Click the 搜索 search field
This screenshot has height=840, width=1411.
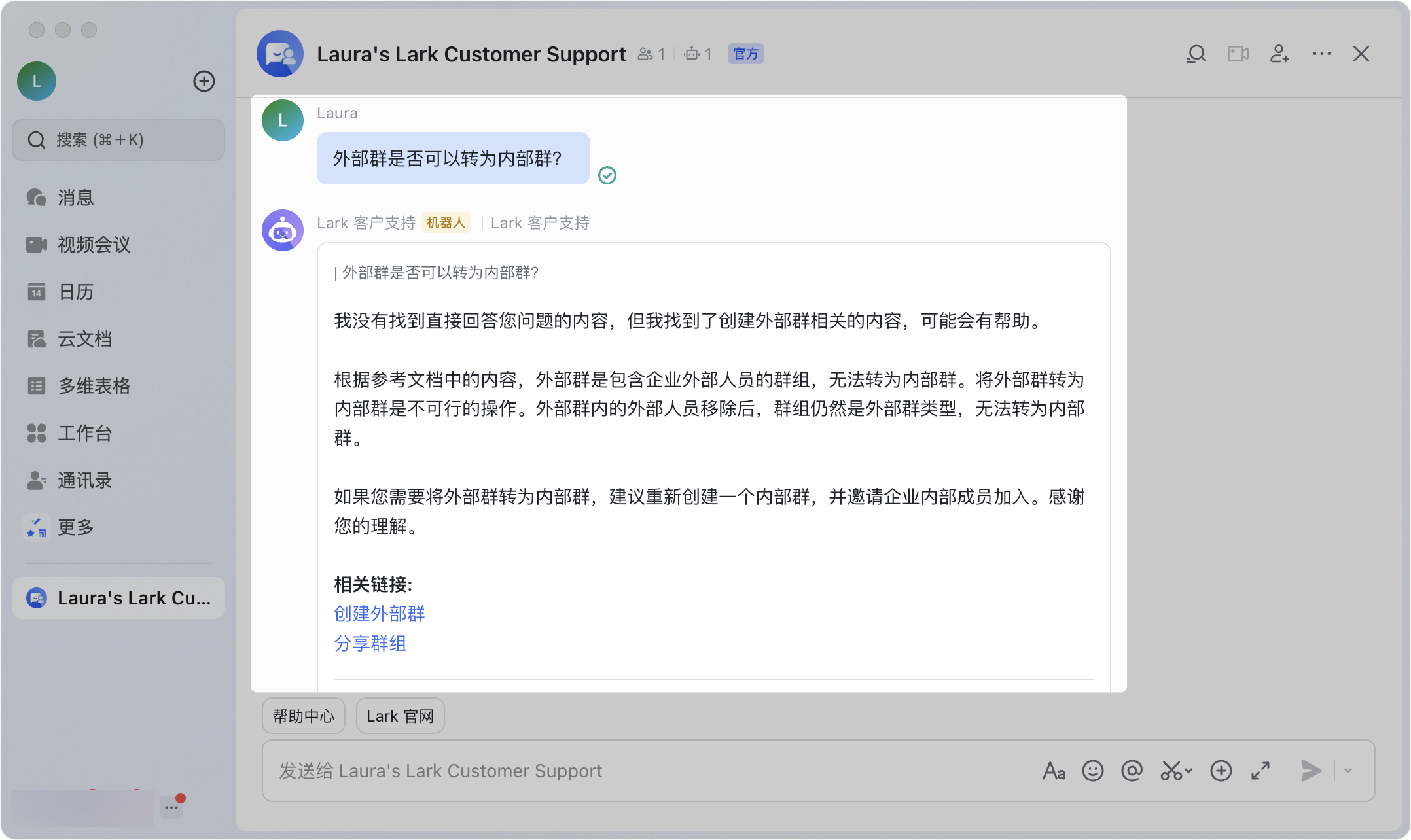click(118, 140)
